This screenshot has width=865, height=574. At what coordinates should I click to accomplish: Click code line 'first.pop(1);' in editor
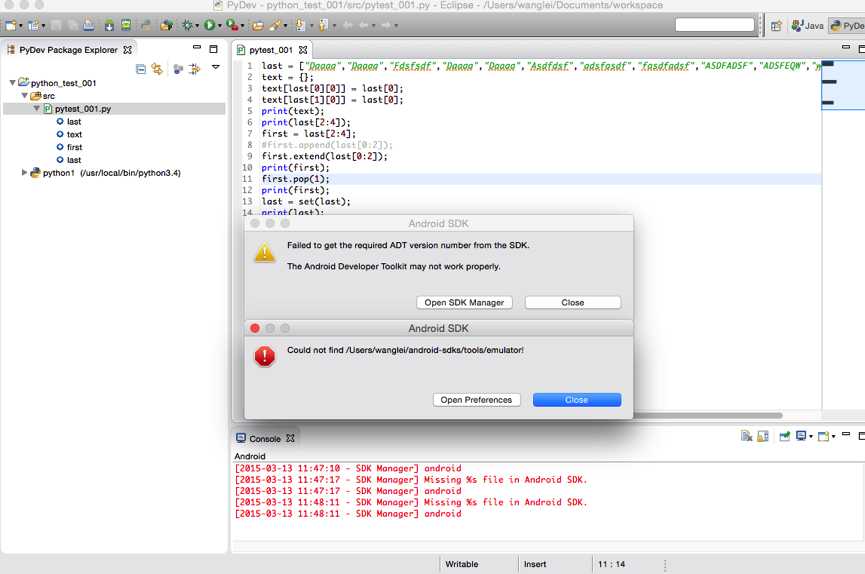295,179
